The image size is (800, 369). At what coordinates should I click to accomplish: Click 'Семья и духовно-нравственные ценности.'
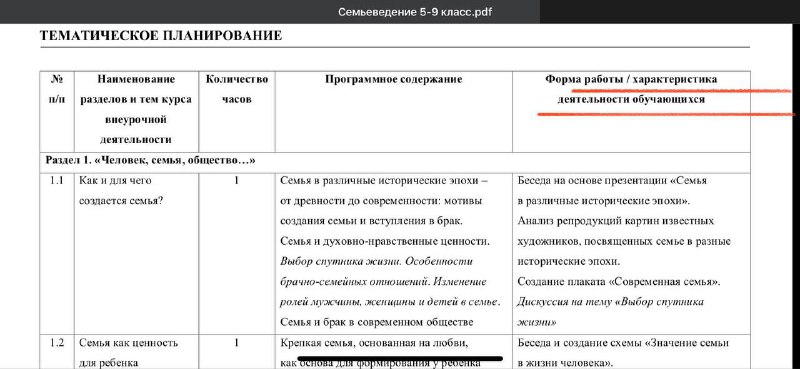tap(385, 241)
